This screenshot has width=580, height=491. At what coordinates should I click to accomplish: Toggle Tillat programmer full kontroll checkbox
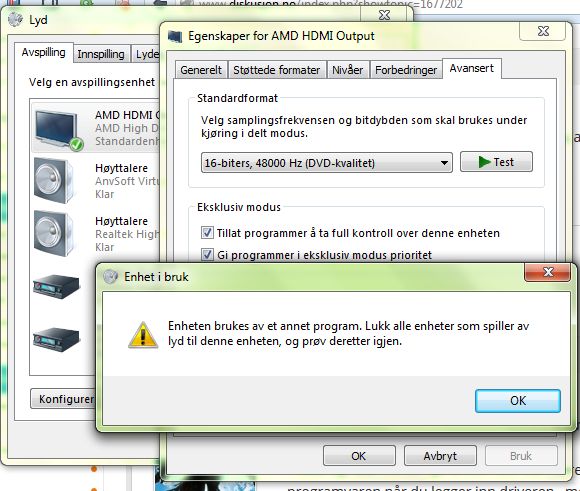[207, 233]
